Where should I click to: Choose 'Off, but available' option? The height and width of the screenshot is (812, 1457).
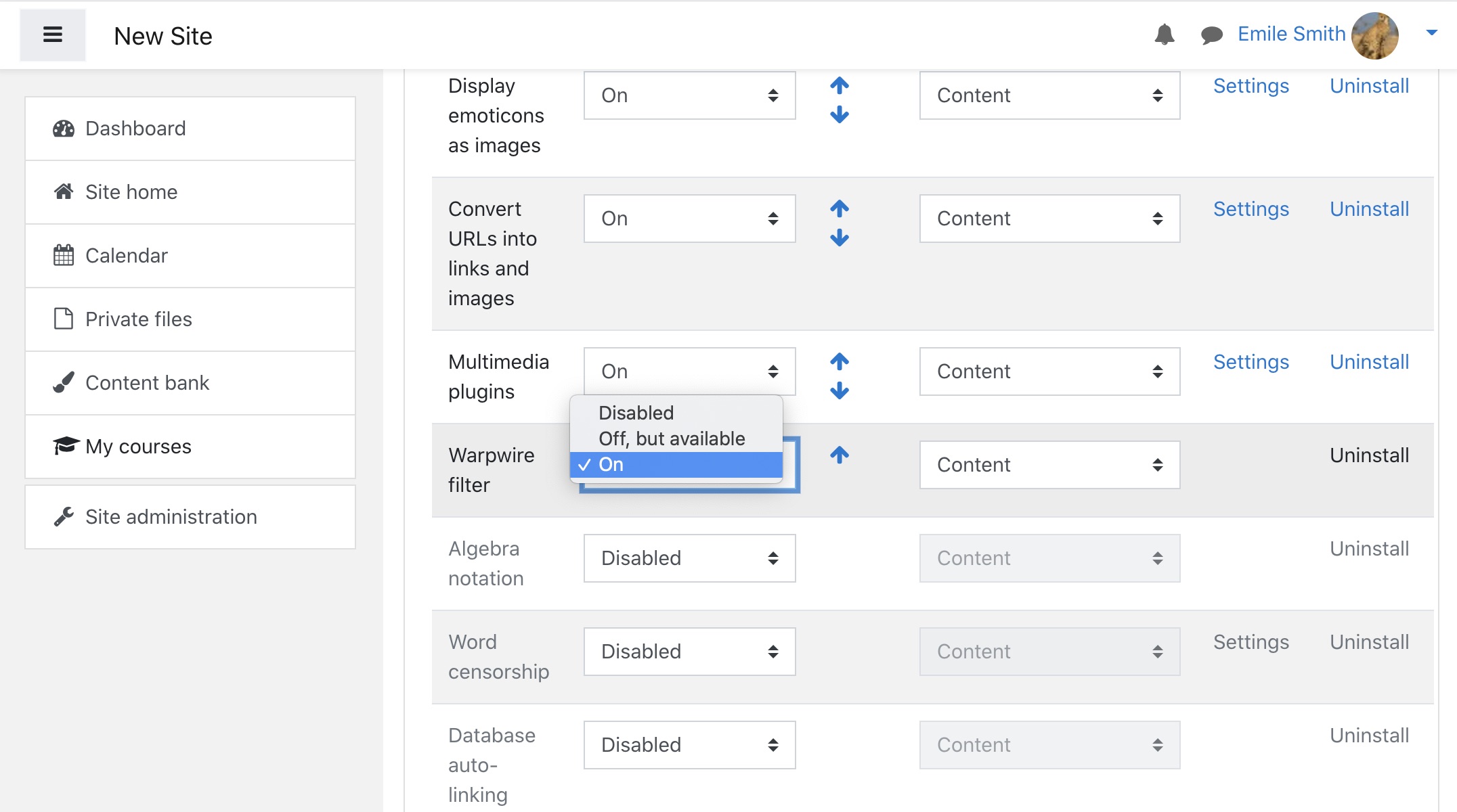click(x=671, y=438)
